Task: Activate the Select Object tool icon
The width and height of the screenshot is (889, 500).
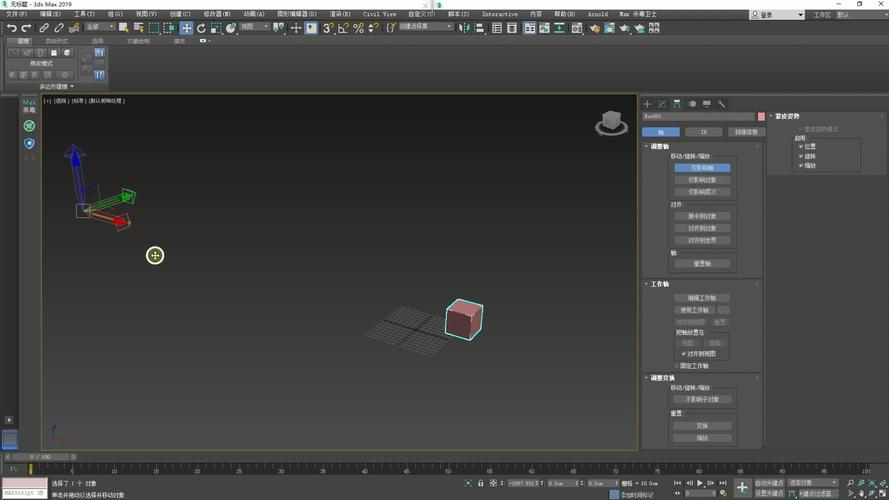Action: (123, 28)
